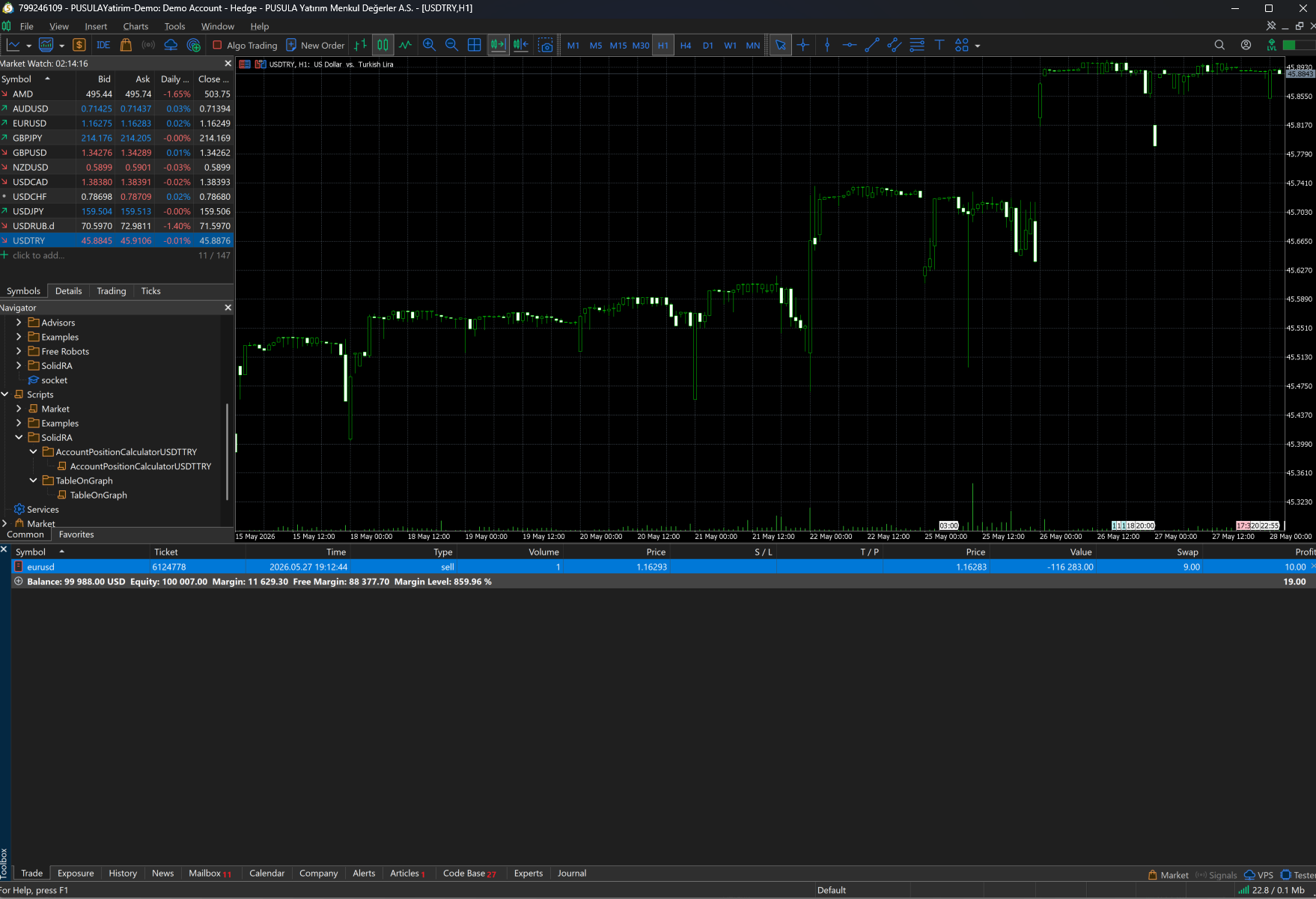This screenshot has height=899, width=1316.
Task: Select the USDTRY row in Market Watch
Action: pos(117,240)
